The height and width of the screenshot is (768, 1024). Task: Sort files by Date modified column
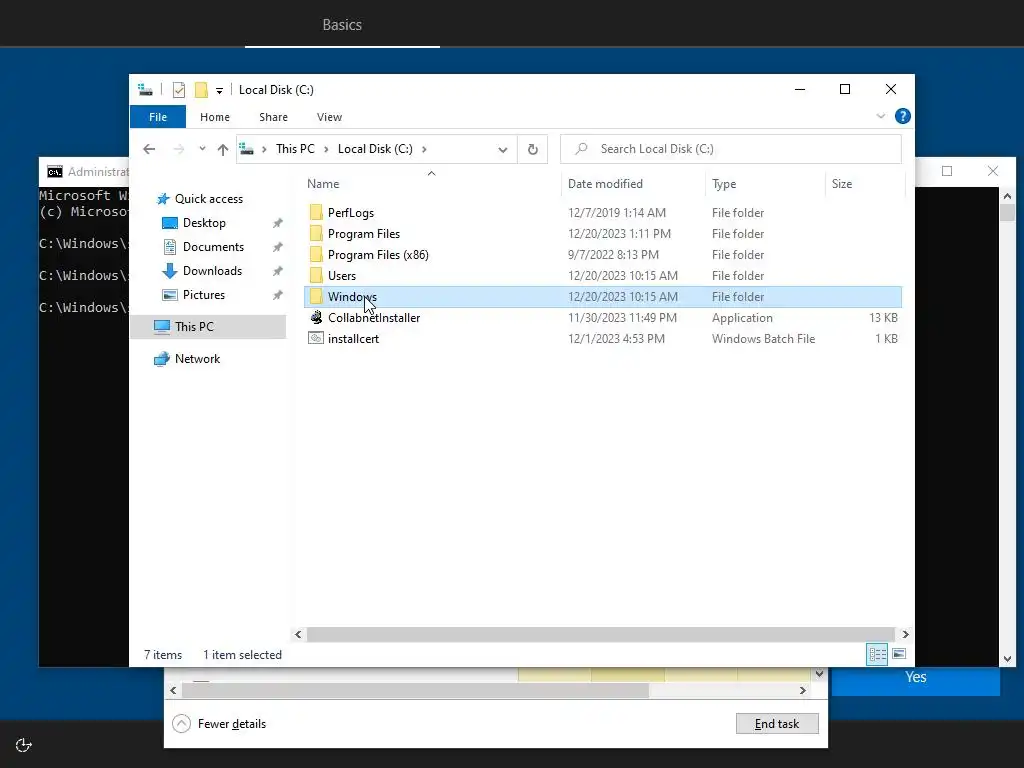click(633, 184)
